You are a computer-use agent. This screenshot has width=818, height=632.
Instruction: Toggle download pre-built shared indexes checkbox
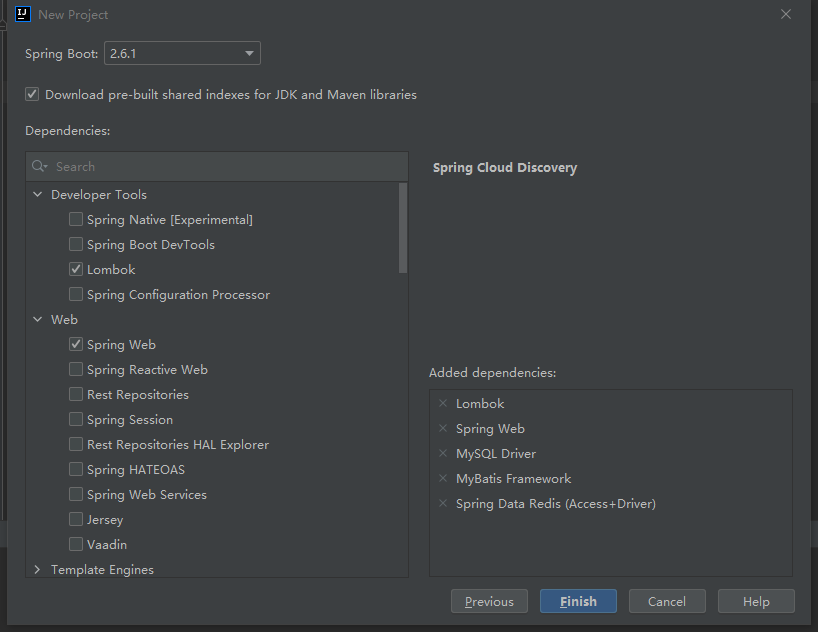(32, 94)
